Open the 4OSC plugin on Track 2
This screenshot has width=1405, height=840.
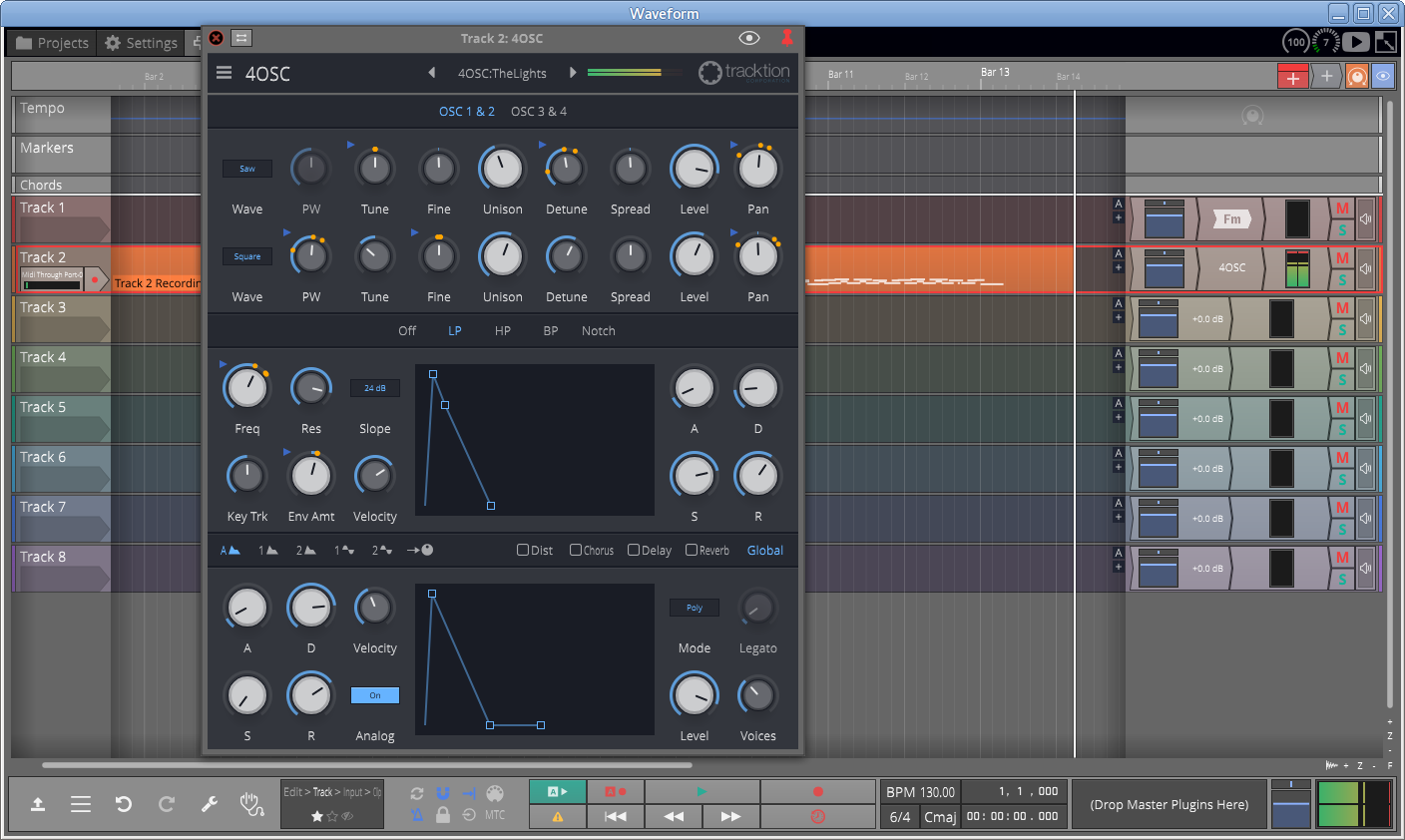tap(1231, 268)
